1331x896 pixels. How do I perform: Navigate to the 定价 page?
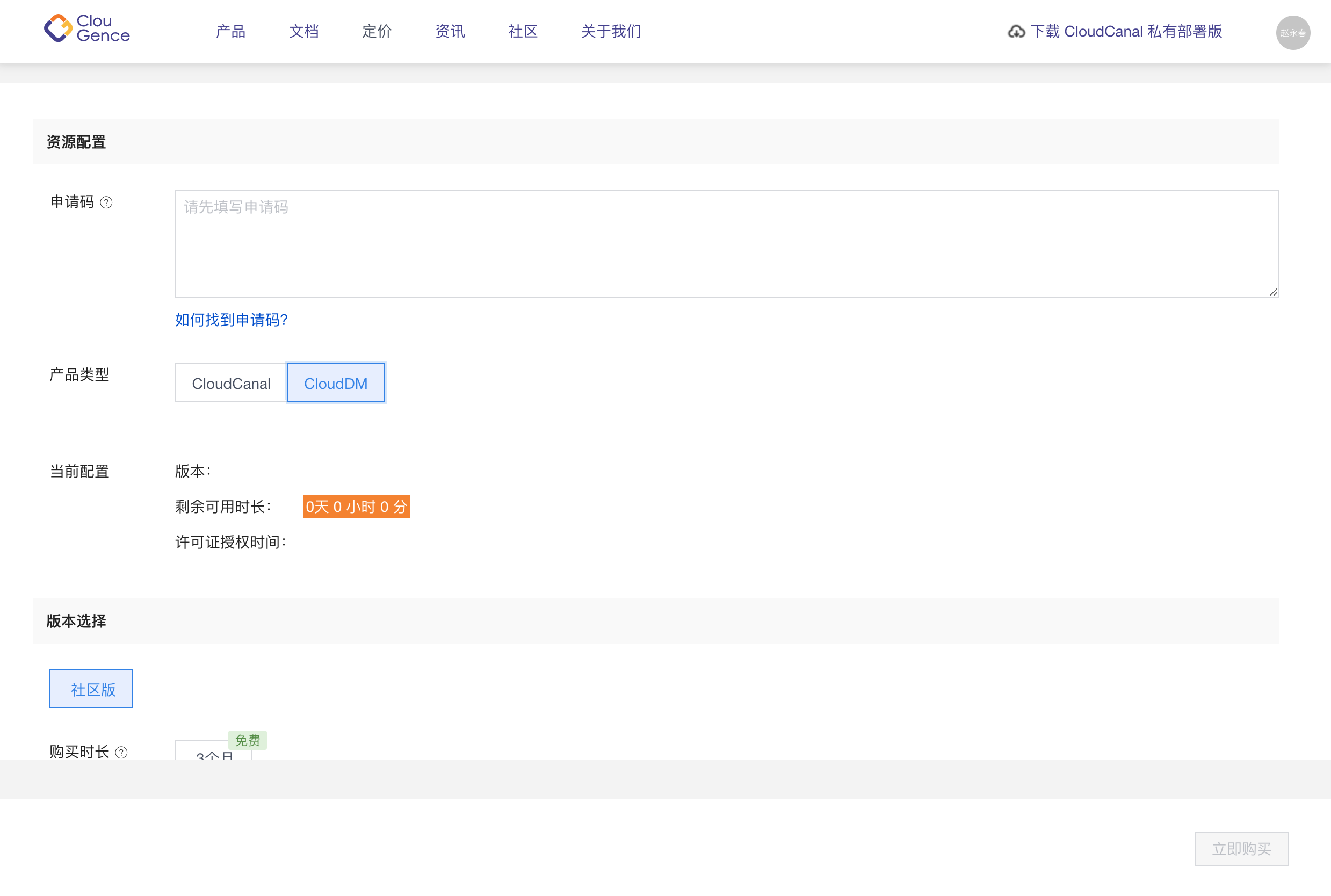pyautogui.click(x=376, y=32)
